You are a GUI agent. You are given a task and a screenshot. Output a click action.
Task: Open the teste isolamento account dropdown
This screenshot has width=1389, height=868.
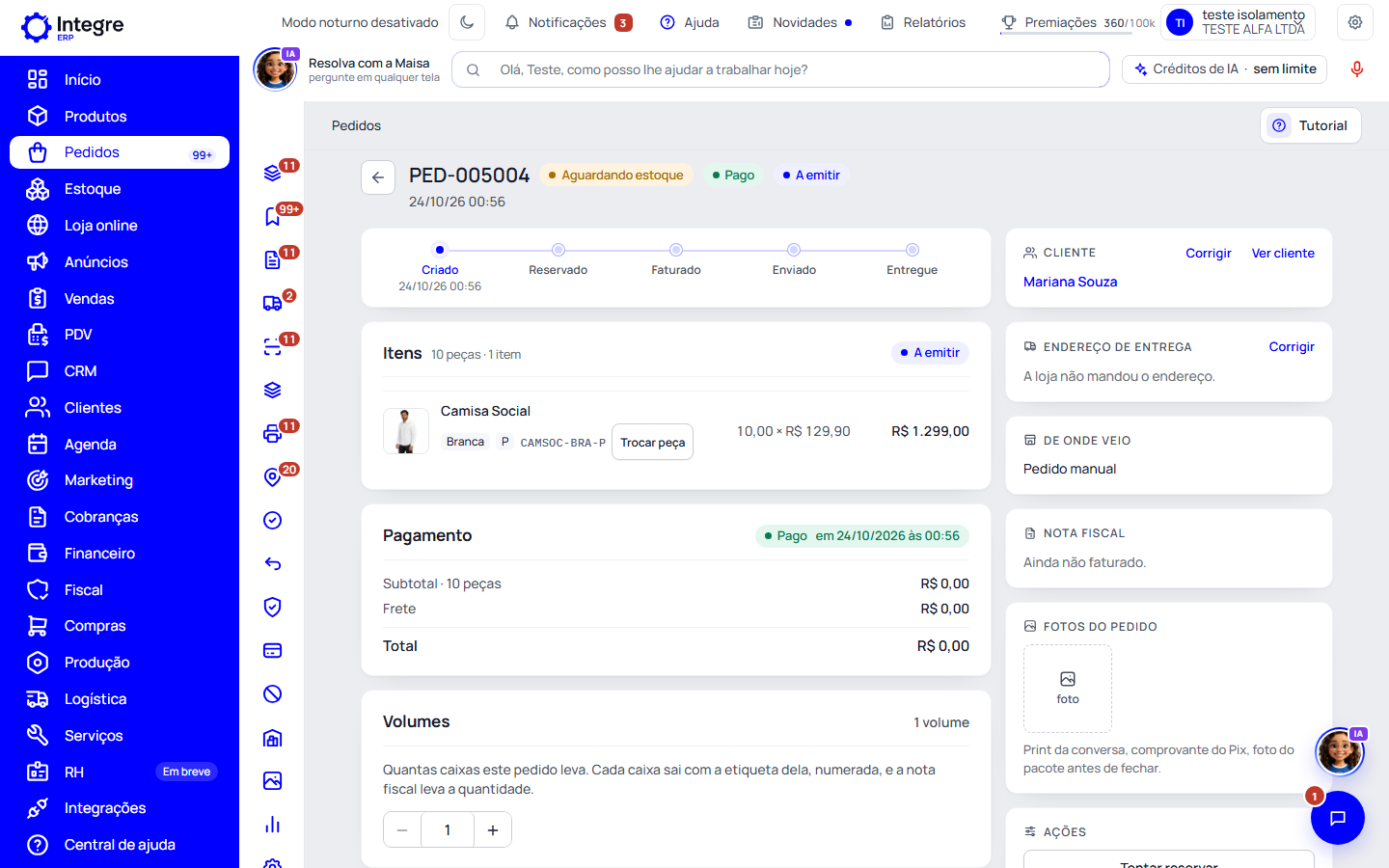[1238, 22]
